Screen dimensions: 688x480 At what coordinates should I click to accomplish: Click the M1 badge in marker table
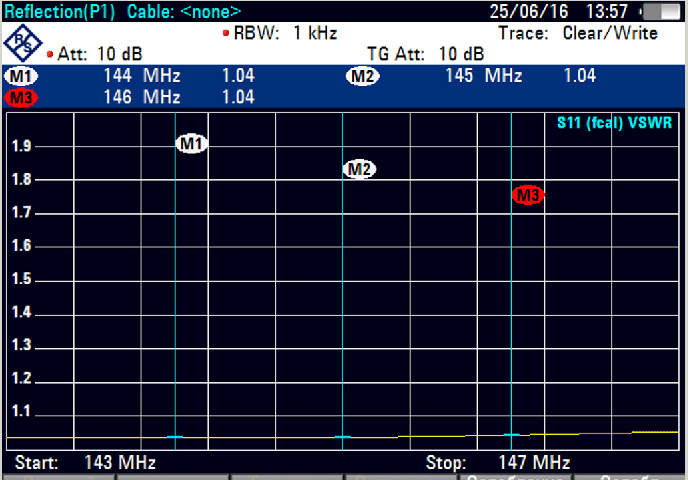[x=19, y=76]
